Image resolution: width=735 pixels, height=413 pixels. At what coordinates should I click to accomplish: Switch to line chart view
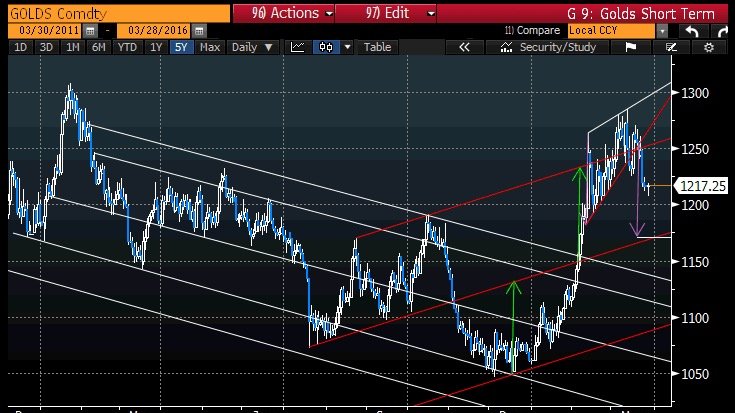tap(298, 47)
